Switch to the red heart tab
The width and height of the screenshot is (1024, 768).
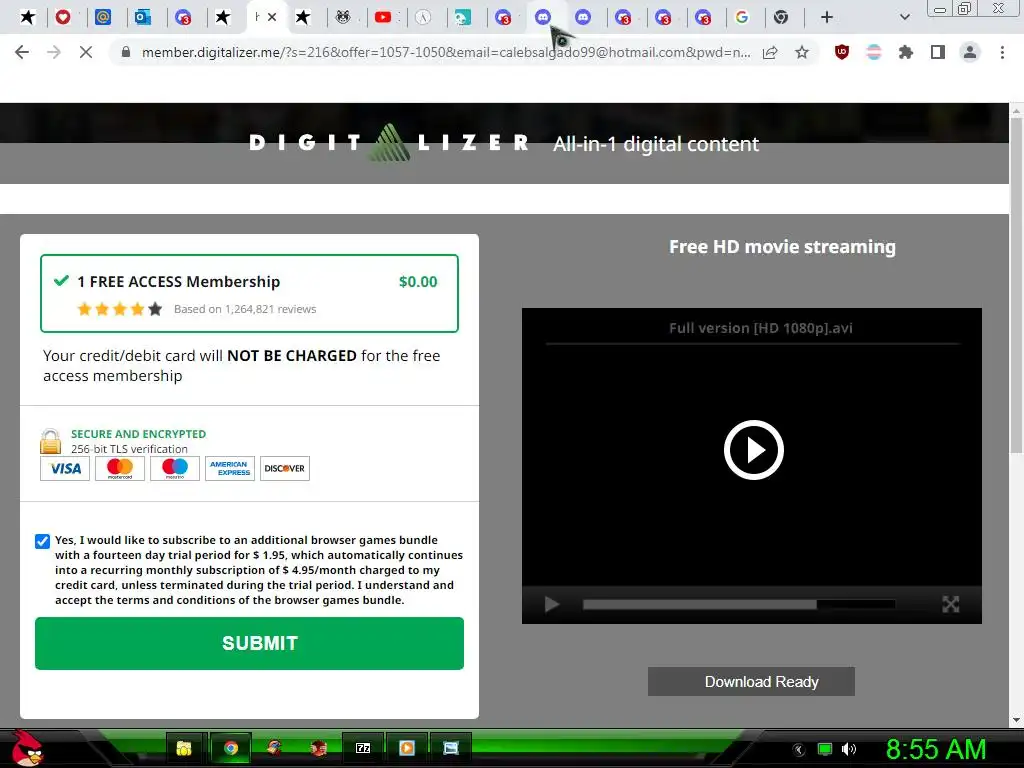pyautogui.click(x=63, y=17)
